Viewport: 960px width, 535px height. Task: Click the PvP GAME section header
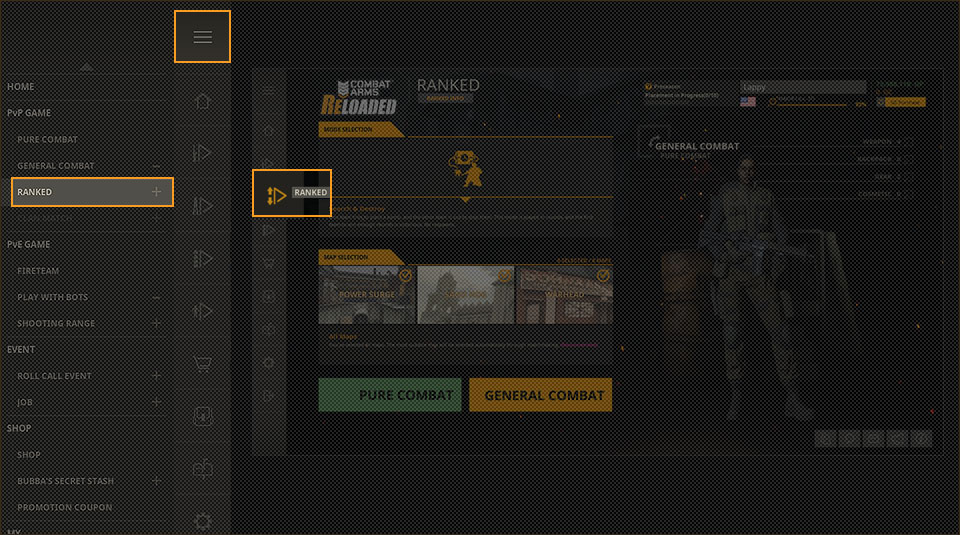pyautogui.click(x=29, y=113)
